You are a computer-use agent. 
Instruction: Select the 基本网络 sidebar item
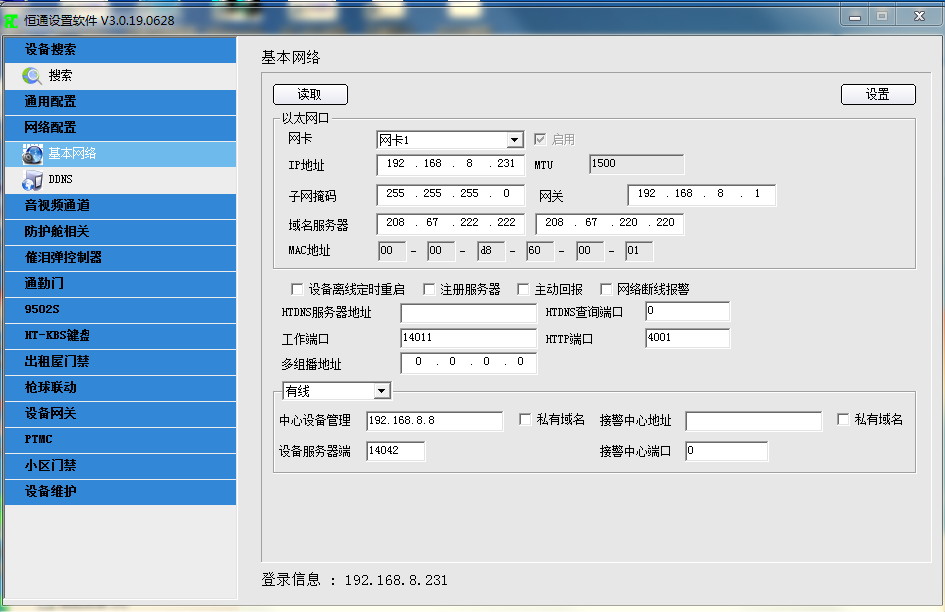tap(120, 154)
